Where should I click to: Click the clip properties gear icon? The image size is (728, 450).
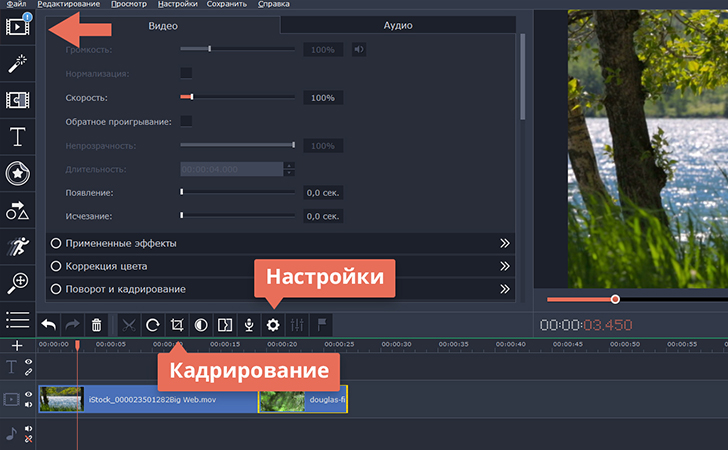[x=272, y=325]
